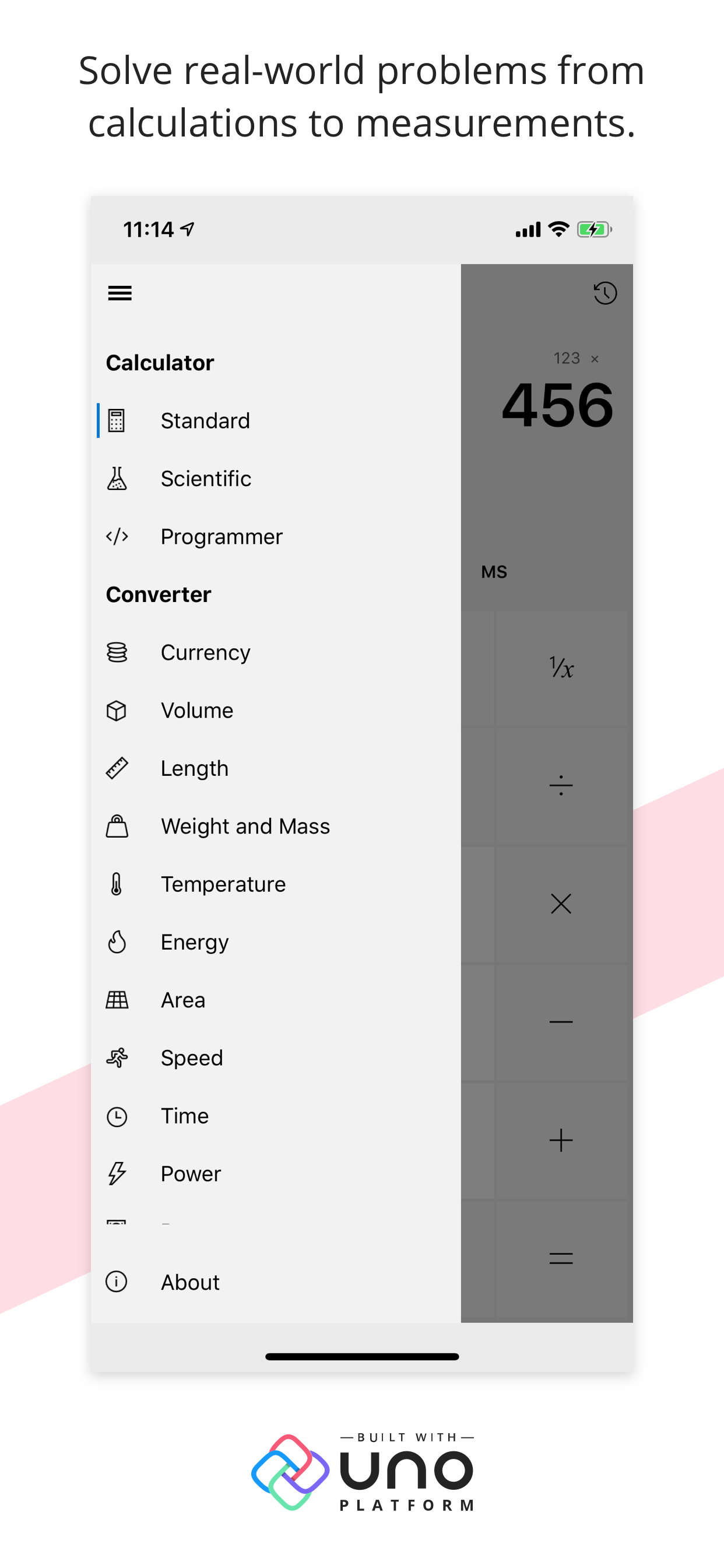Open the Time converter

click(184, 1115)
